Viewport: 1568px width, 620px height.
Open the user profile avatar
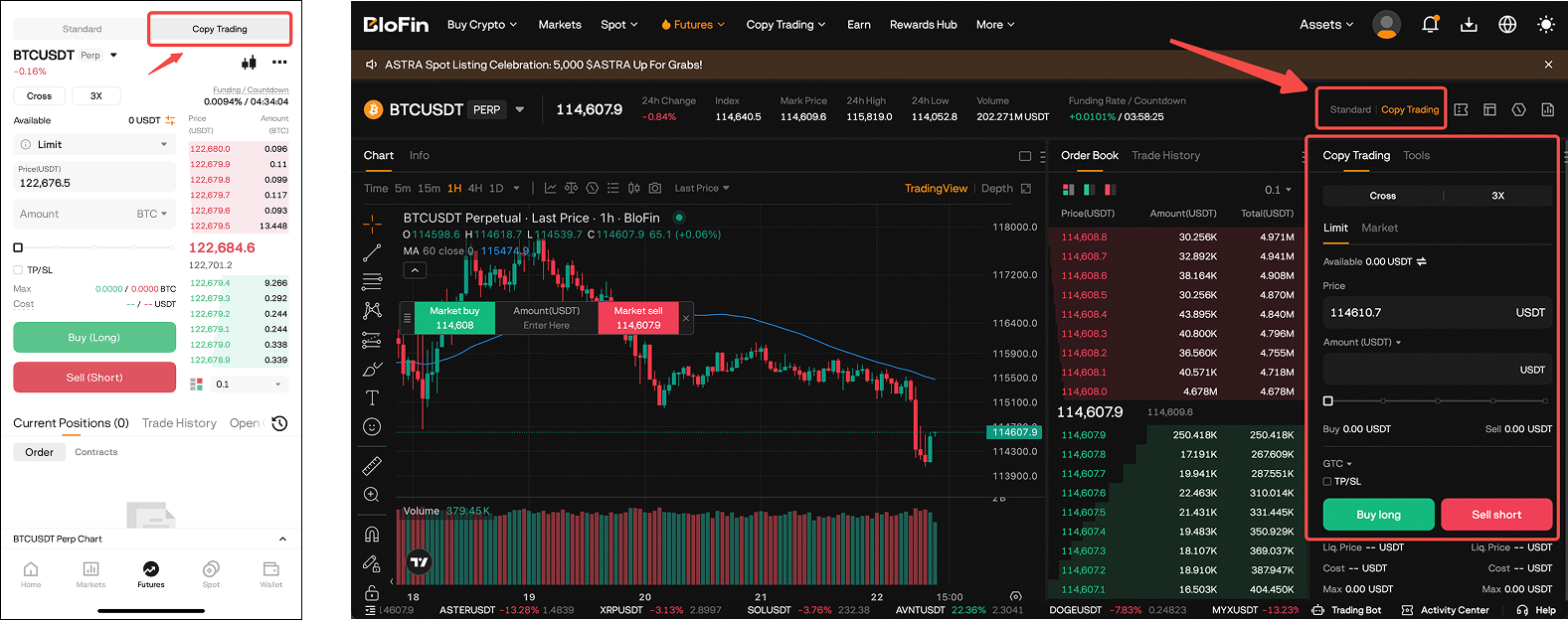[x=1386, y=25]
